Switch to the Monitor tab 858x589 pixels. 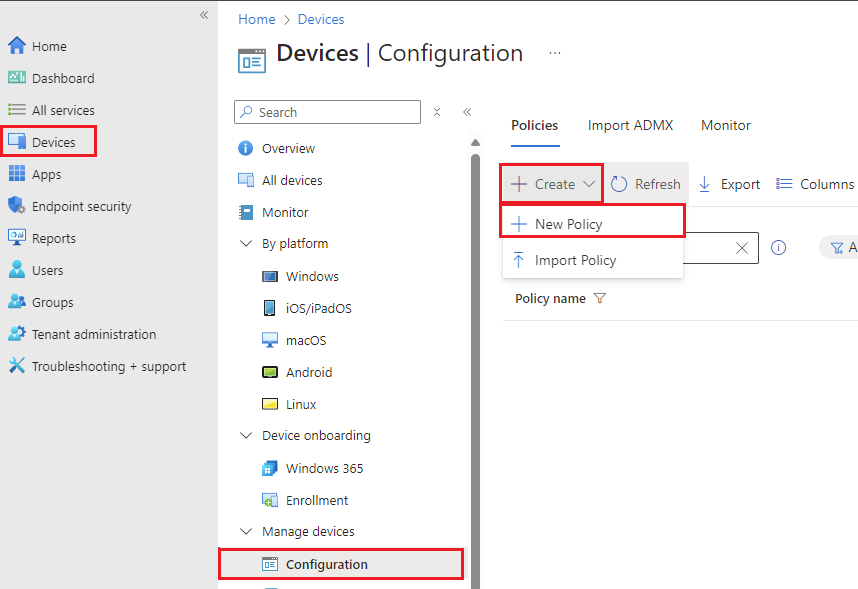pyautogui.click(x=726, y=125)
